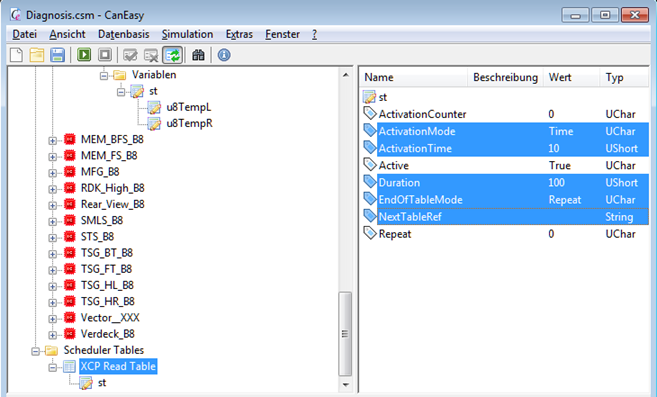Collapse the Variablen folder node
Screen dimensions: 657x397
(104, 75)
